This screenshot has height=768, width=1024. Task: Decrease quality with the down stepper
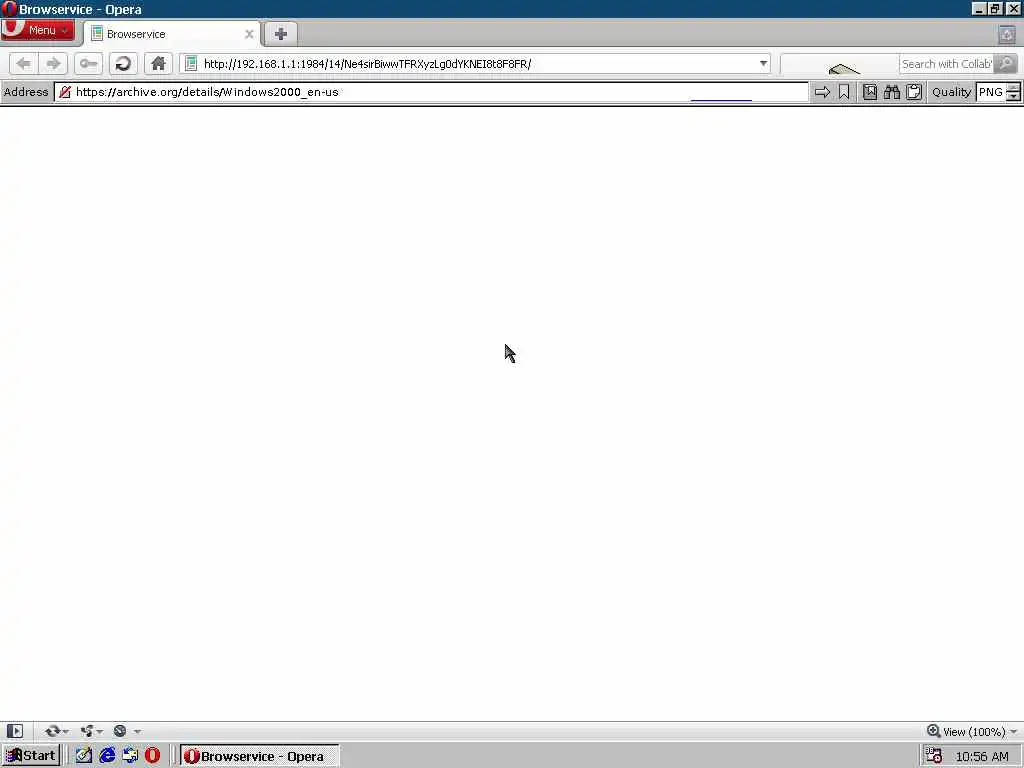pos(1013,97)
